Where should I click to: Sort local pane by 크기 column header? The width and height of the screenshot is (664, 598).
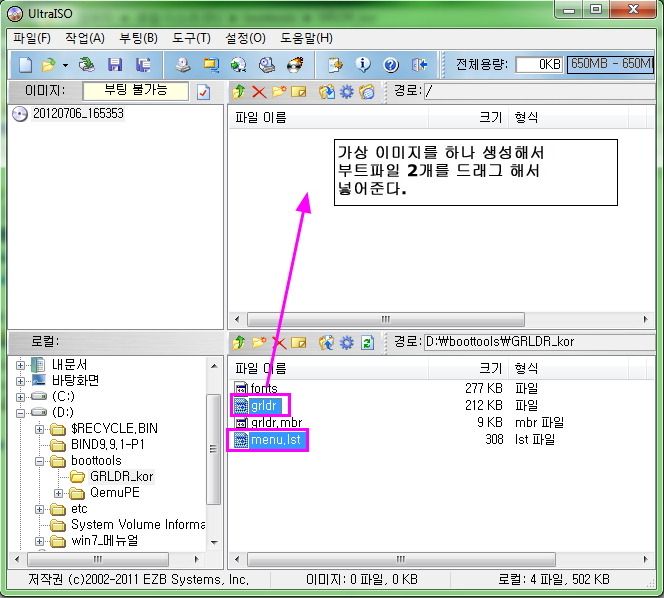pyautogui.click(x=468, y=368)
